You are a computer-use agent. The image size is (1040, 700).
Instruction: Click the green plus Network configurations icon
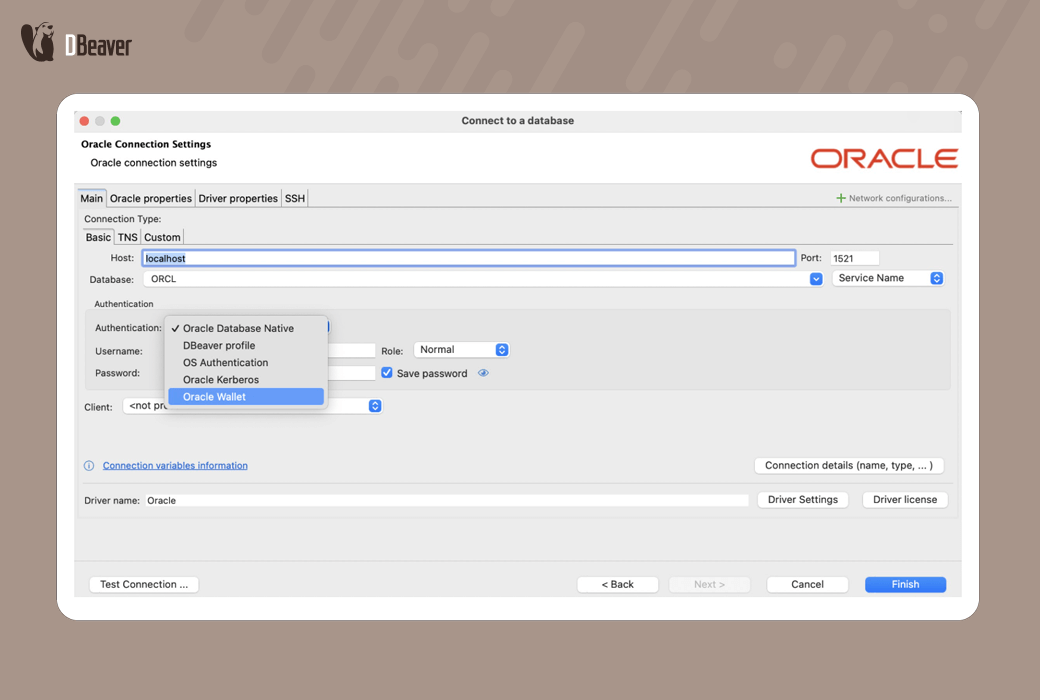[841, 198]
